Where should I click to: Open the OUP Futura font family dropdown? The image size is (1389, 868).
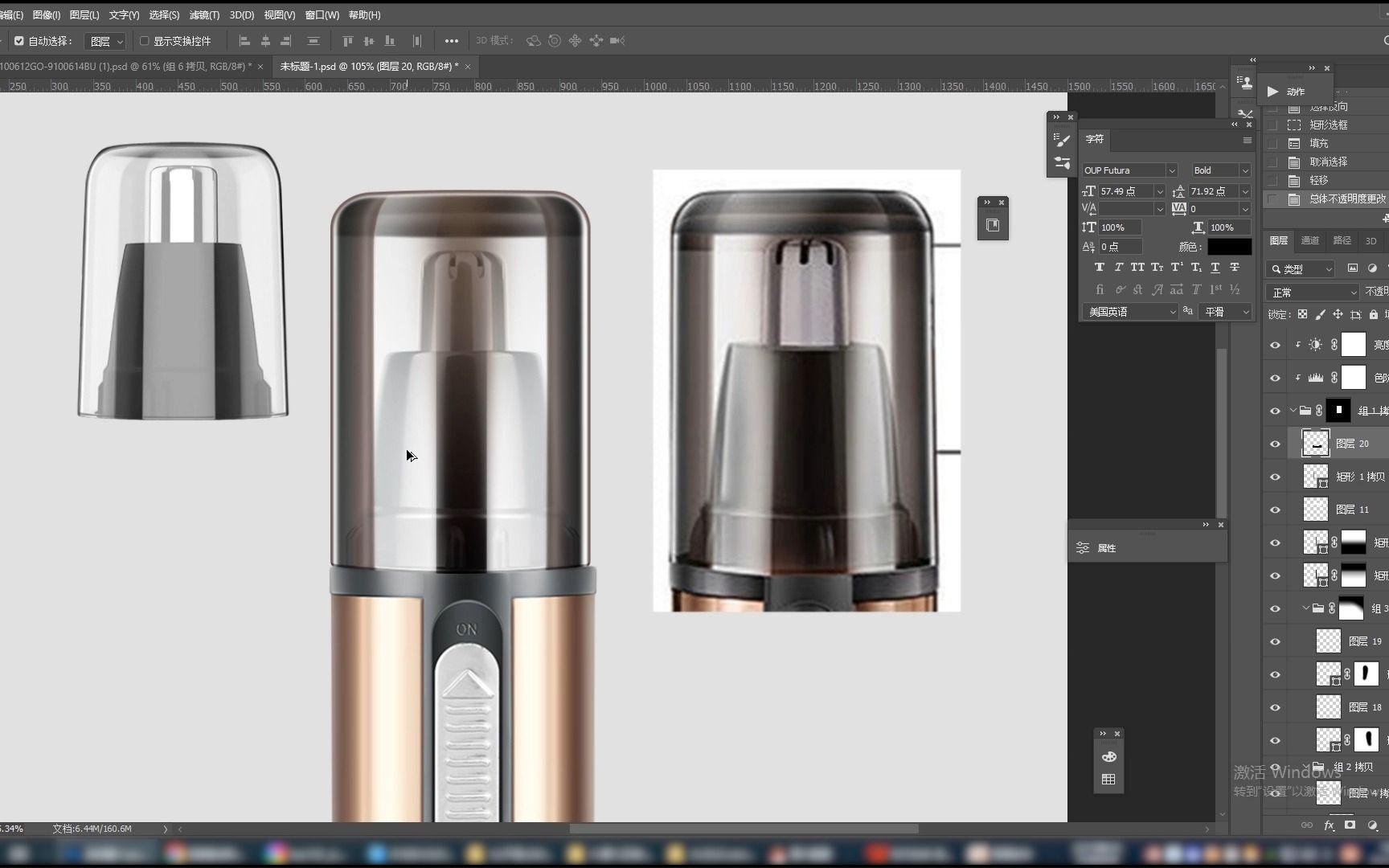pos(1171,170)
